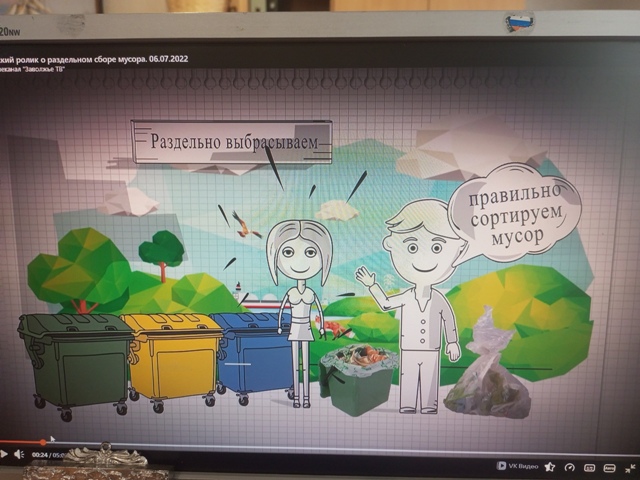Click the green dumpster in the video
The image size is (640, 480).
coord(75,360)
